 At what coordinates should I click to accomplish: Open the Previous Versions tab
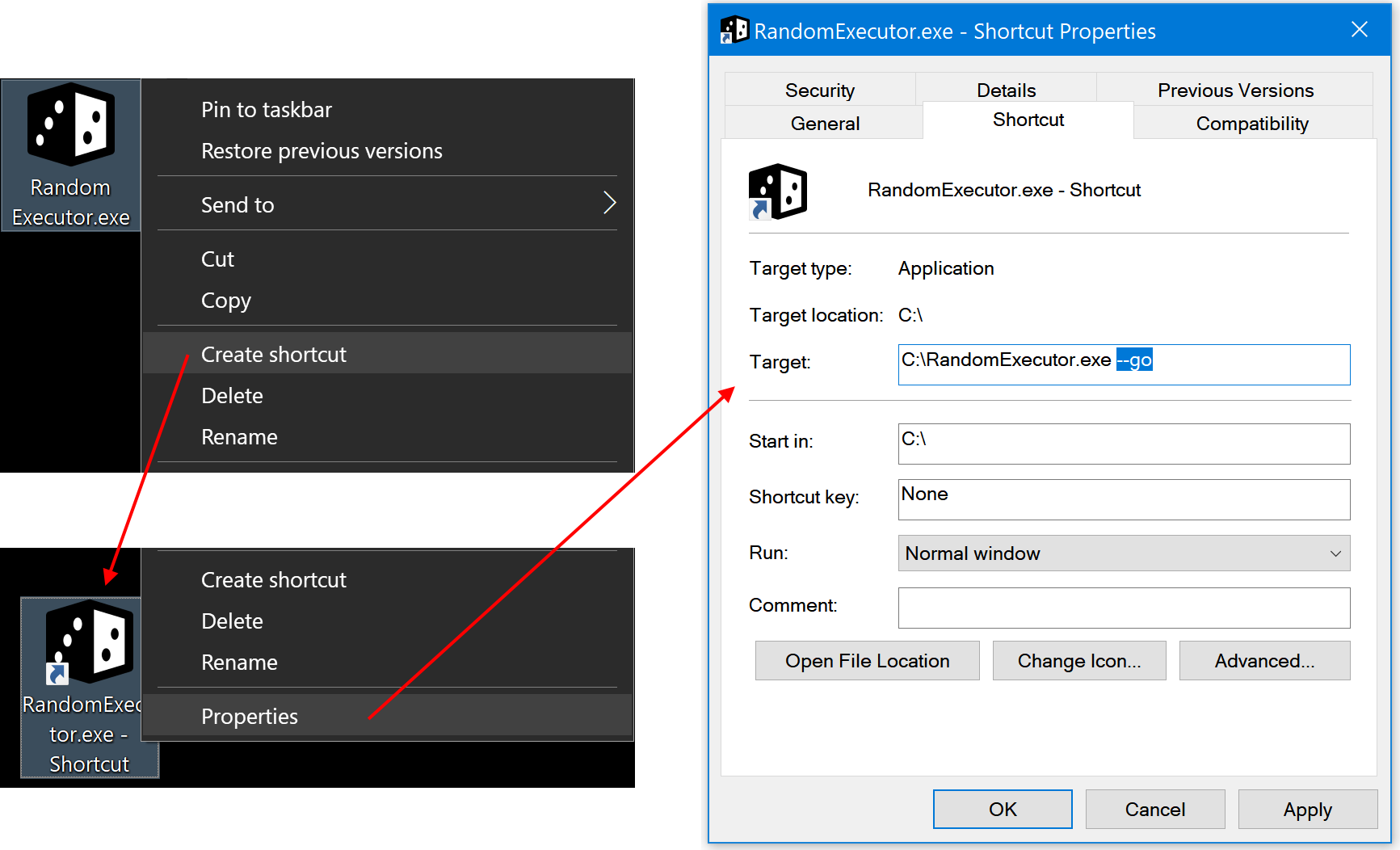pyautogui.click(x=1235, y=90)
